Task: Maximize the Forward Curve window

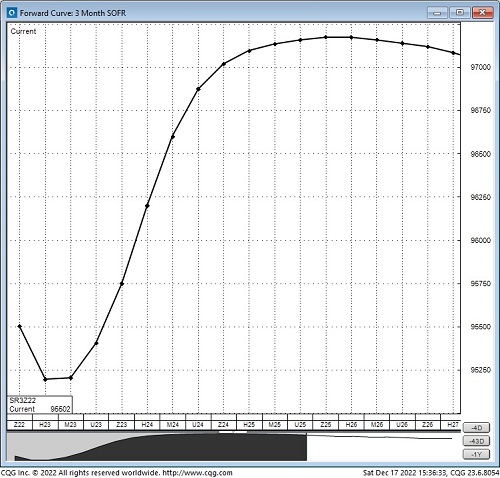Action: pyautogui.click(x=459, y=13)
